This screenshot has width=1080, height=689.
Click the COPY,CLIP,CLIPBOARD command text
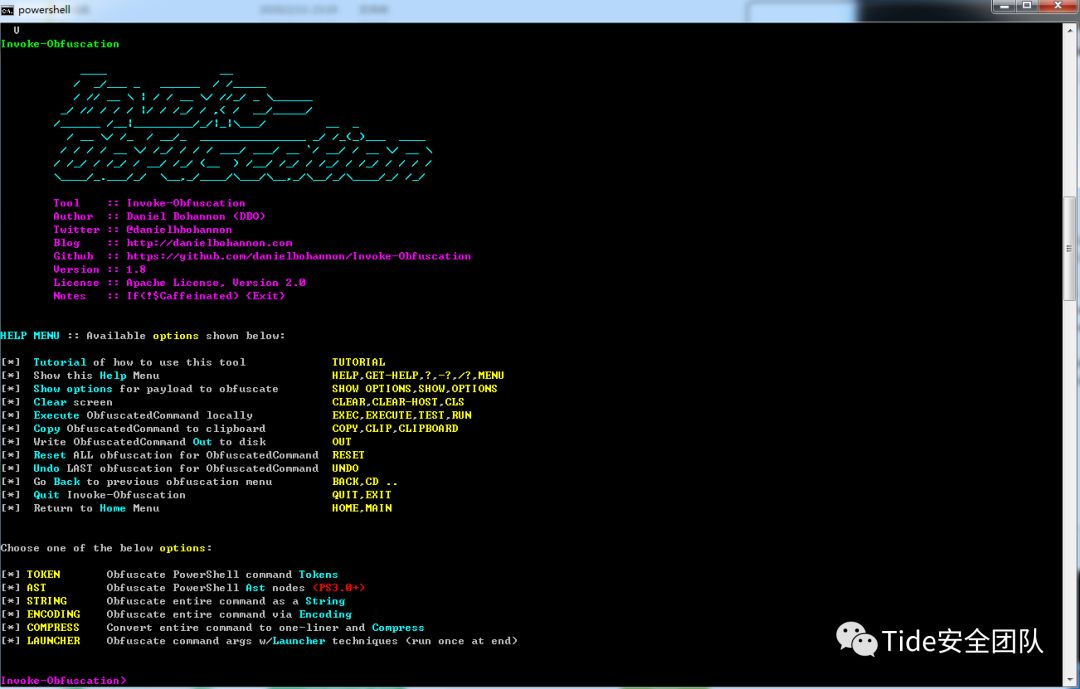[395, 429]
